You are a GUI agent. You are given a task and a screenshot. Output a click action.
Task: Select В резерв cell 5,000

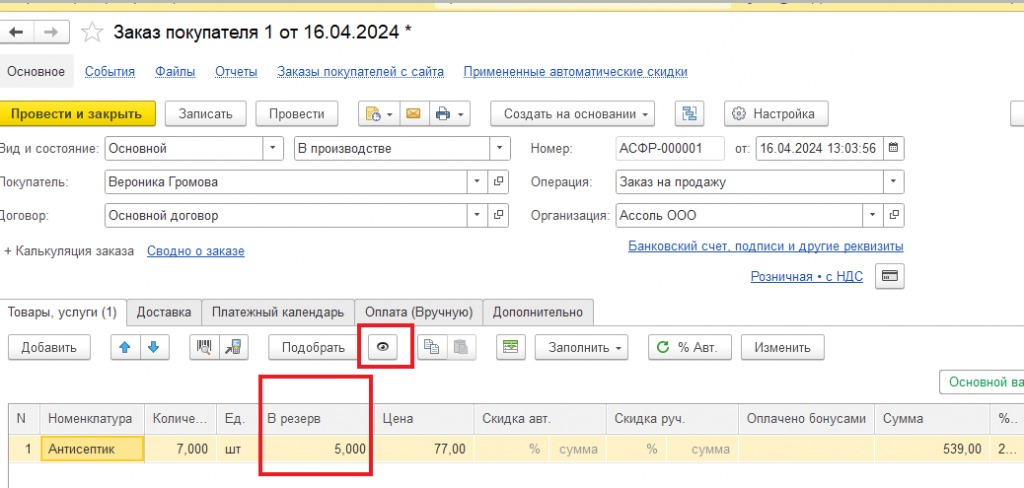click(x=318, y=449)
